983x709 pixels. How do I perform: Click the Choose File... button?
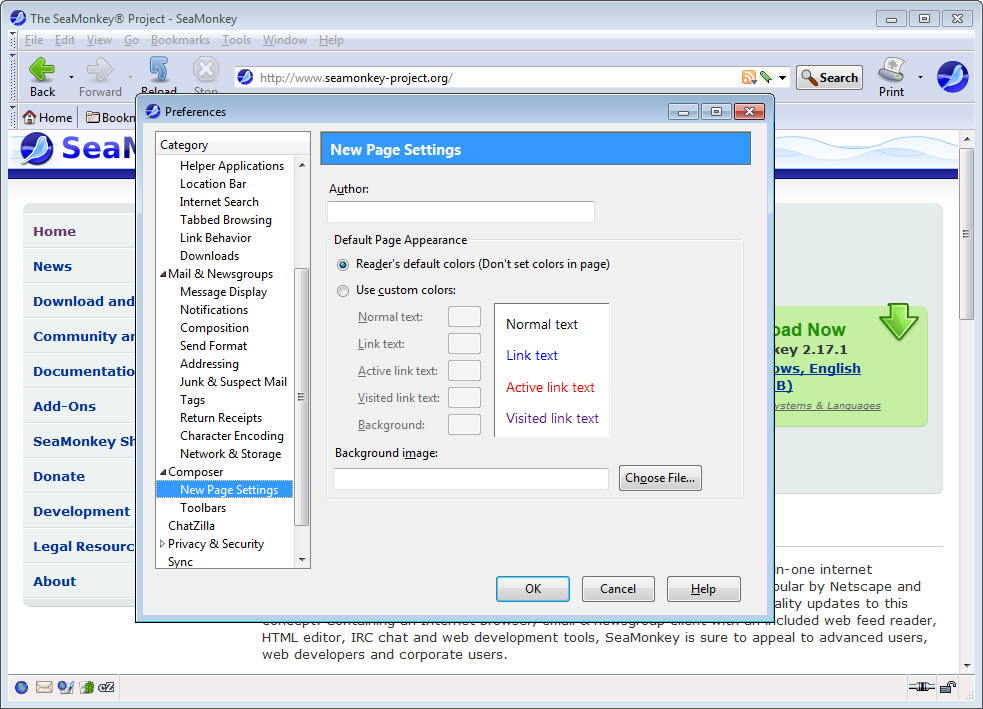click(660, 478)
